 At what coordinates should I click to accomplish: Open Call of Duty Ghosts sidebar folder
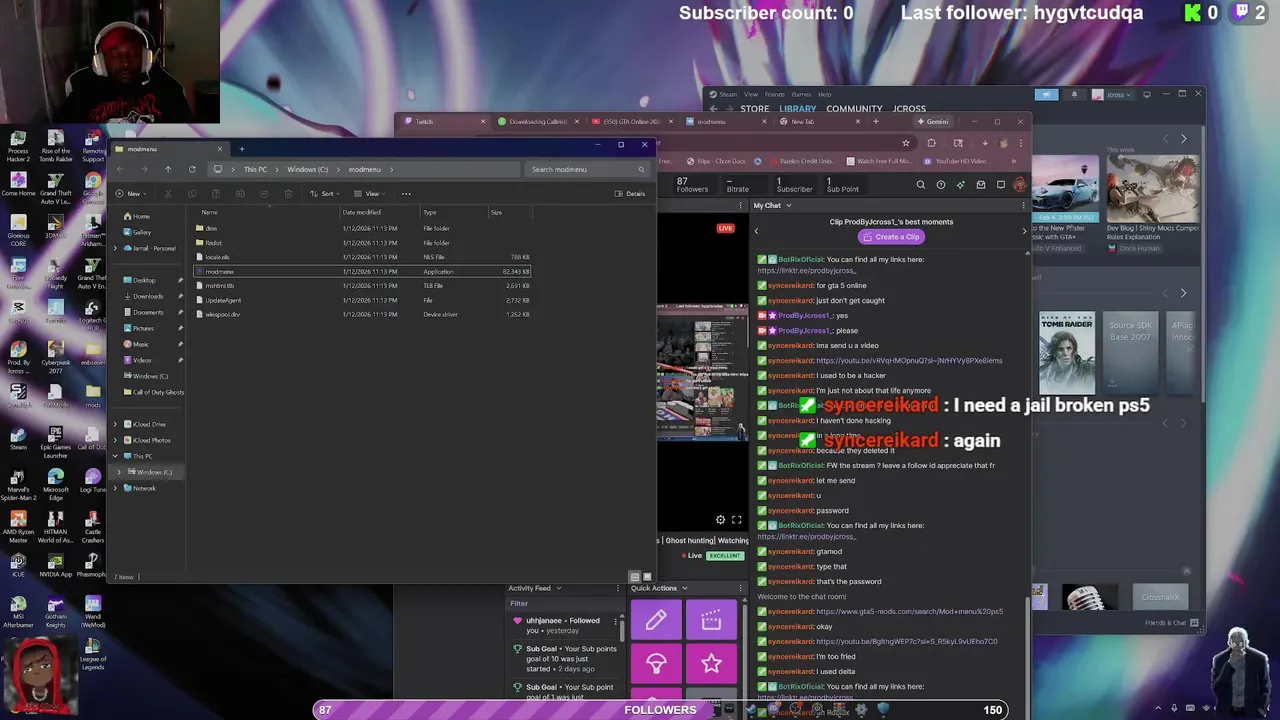153,392
